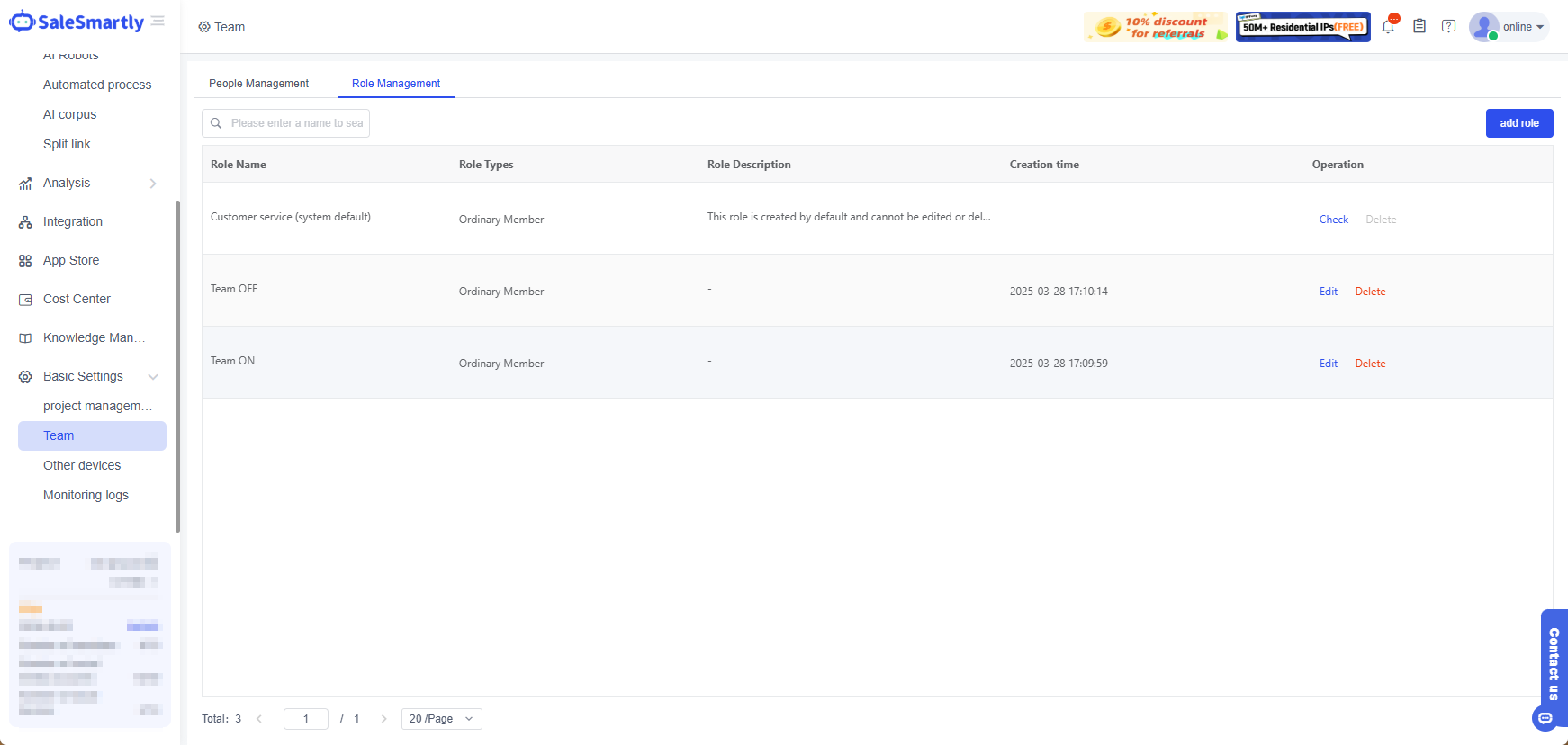Collapse sidebar using hamburger menu icon

[158, 22]
